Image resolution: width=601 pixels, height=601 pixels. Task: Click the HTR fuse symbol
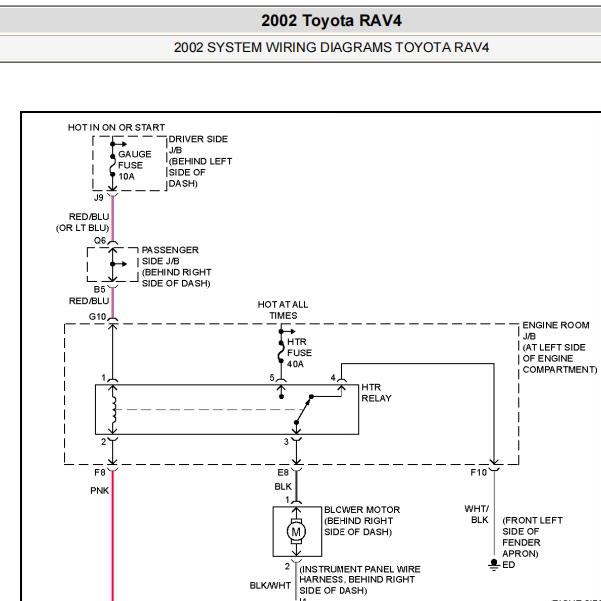click(281, 352)
